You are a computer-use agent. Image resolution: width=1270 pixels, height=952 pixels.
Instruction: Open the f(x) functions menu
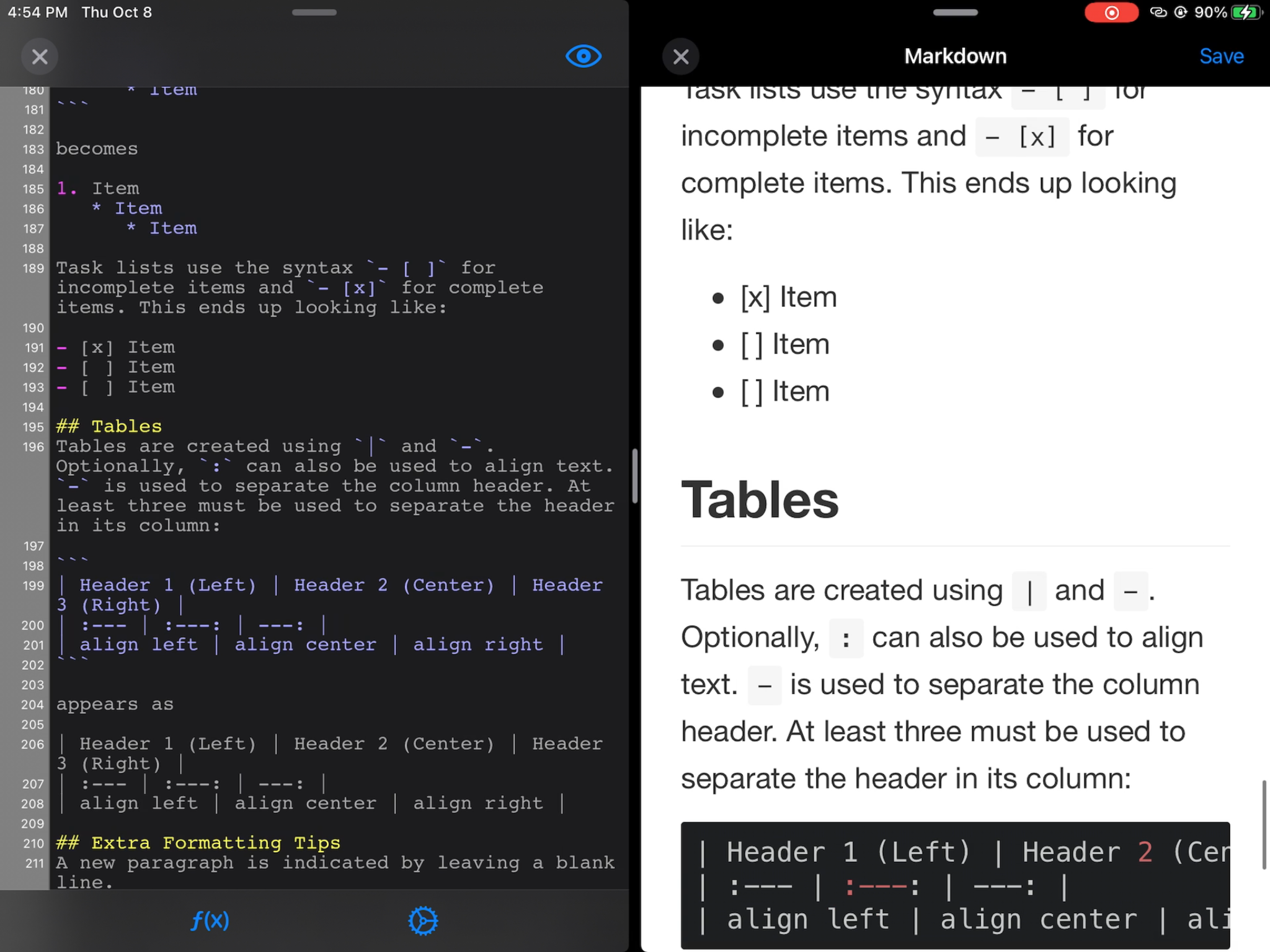[x=210, y=920]
